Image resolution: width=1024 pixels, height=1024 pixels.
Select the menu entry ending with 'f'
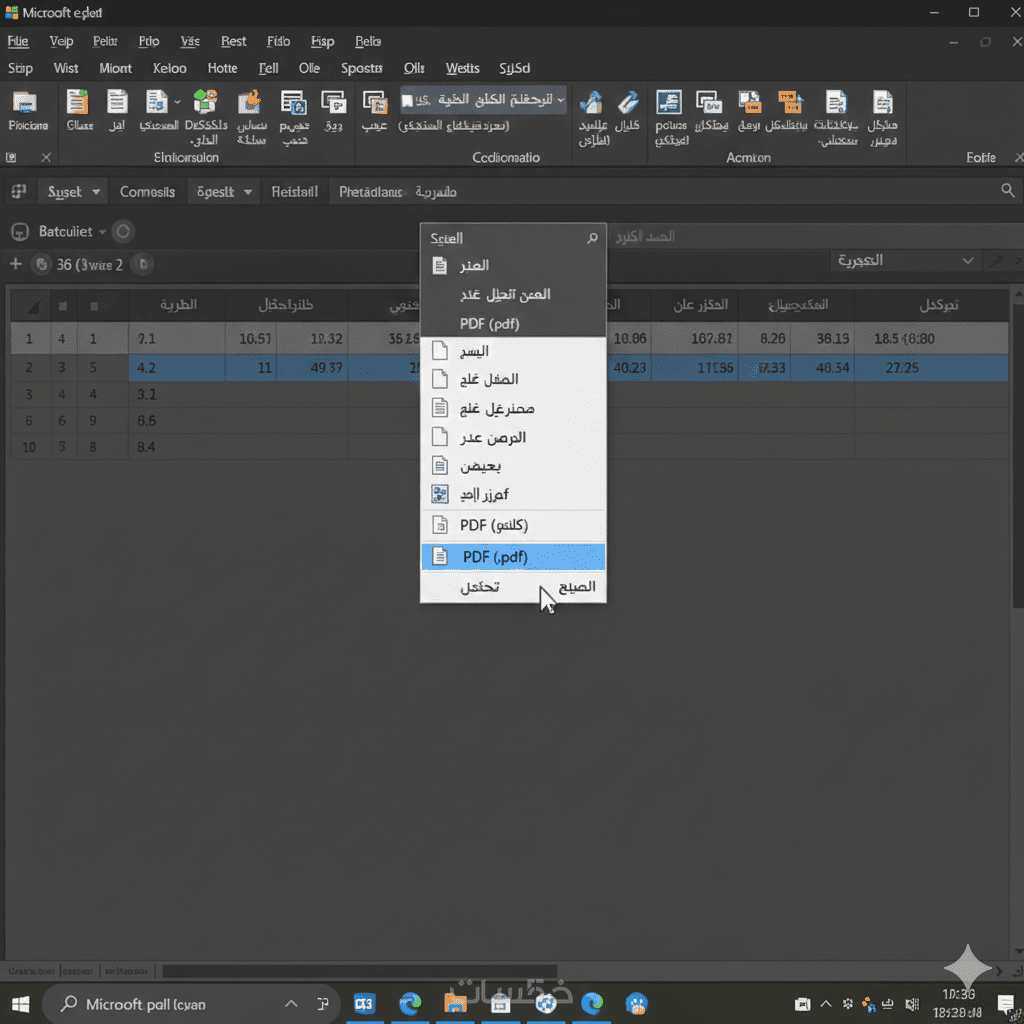point(513,494)
